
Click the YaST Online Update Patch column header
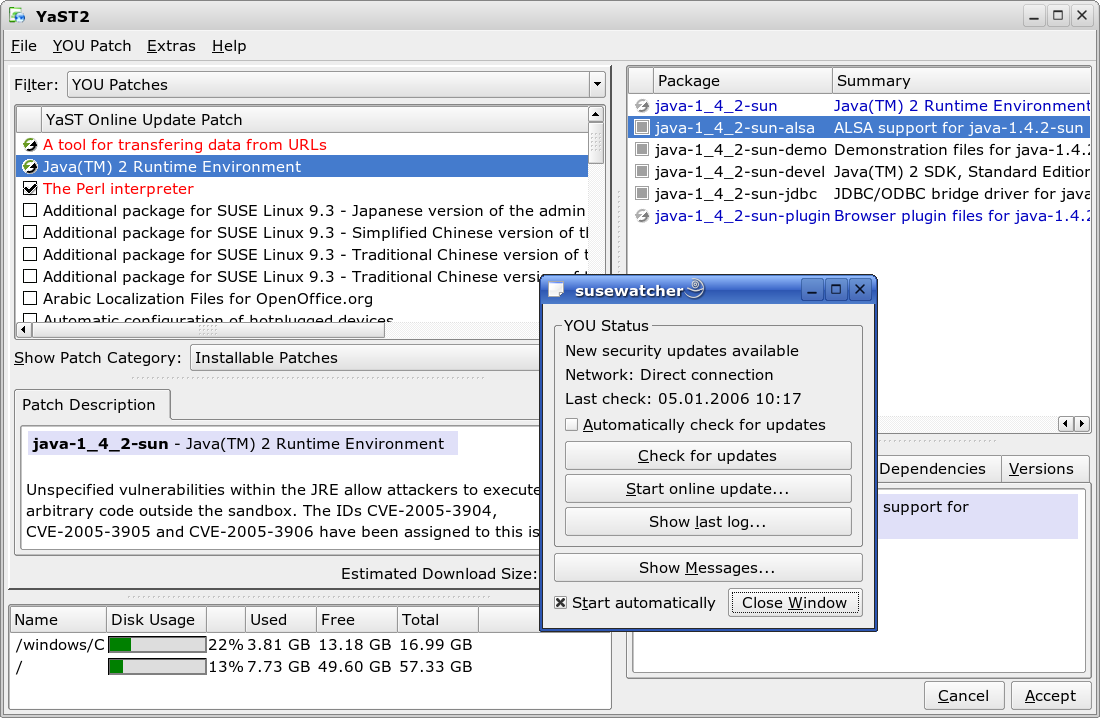click(x=314, y=120)
